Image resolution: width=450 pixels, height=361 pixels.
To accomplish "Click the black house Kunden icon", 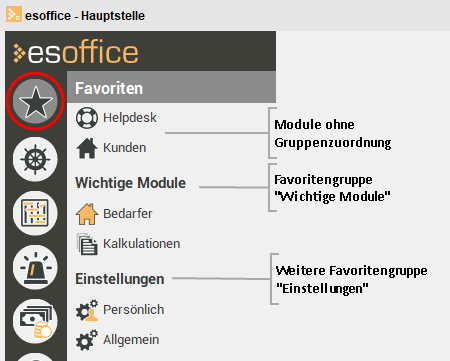I will (x=87, y=148).
